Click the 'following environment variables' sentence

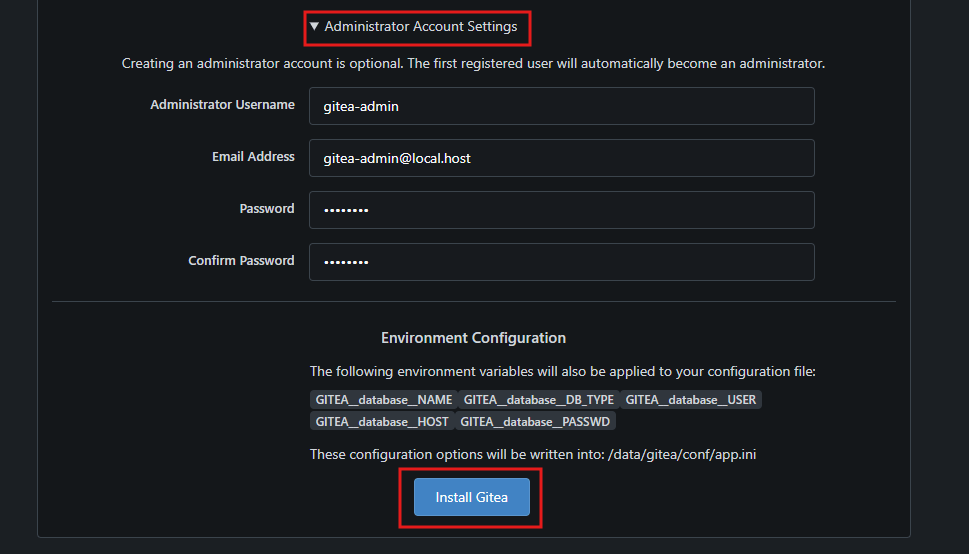[x=562, y=372]
